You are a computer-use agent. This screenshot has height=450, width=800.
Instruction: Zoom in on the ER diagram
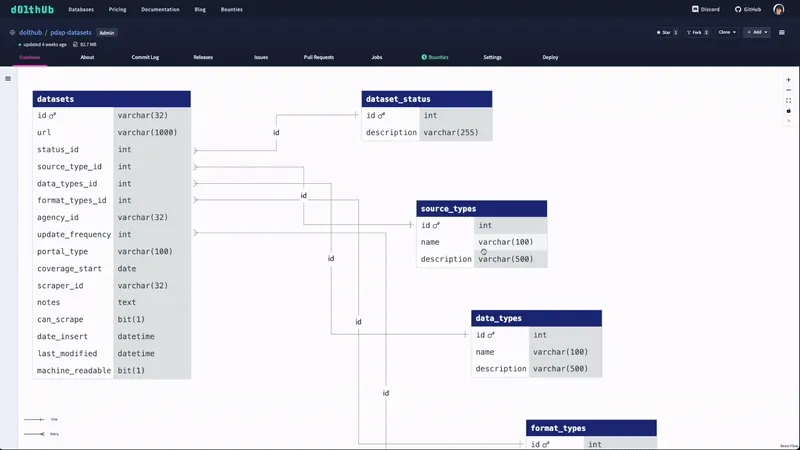coord(789,79)
